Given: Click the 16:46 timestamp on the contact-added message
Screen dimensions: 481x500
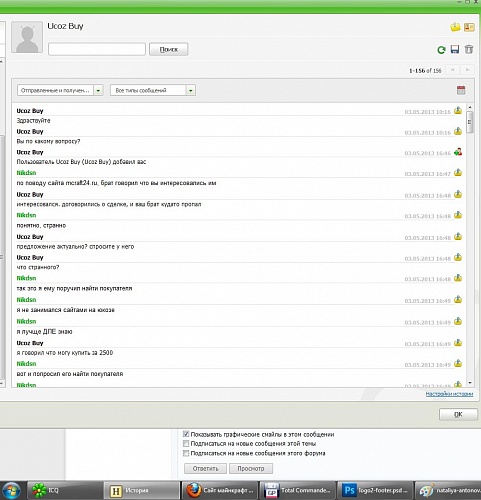Looking at the screenshot, I should [x=428, y=153].
